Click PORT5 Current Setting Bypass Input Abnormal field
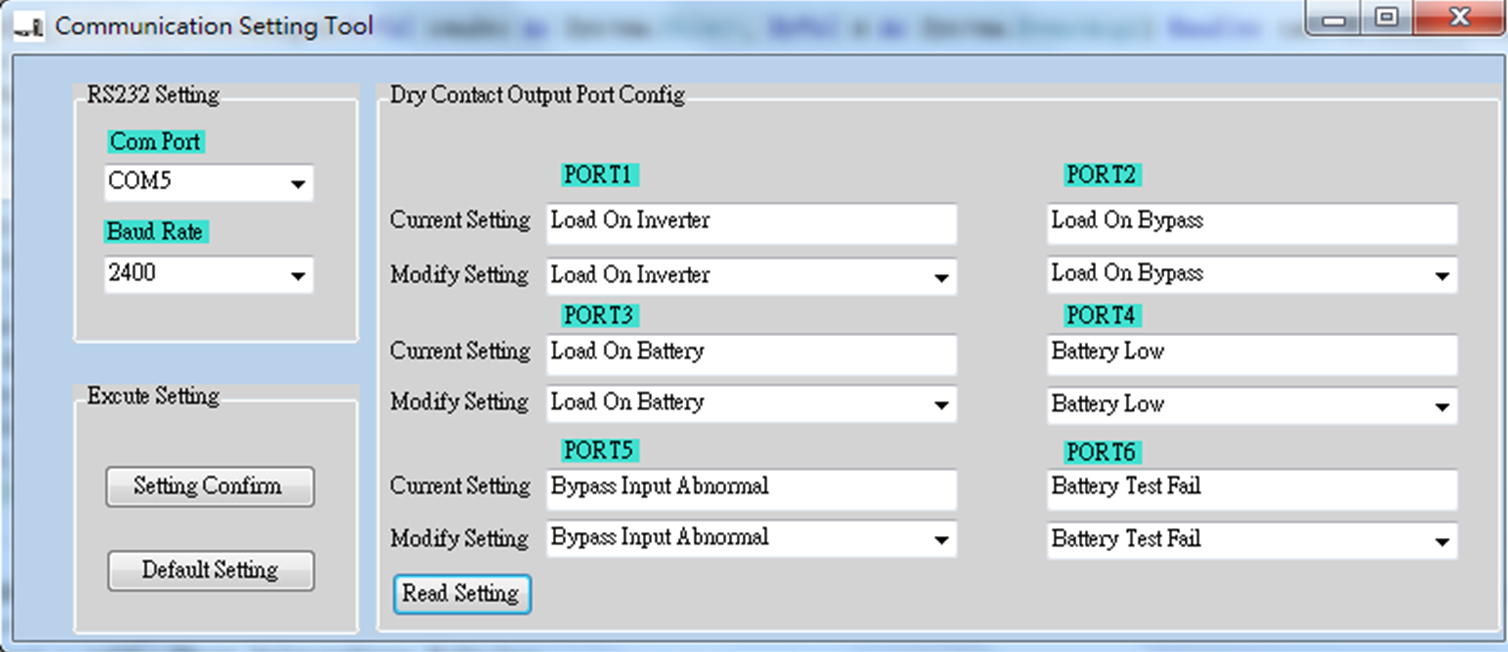 point(750,489)
